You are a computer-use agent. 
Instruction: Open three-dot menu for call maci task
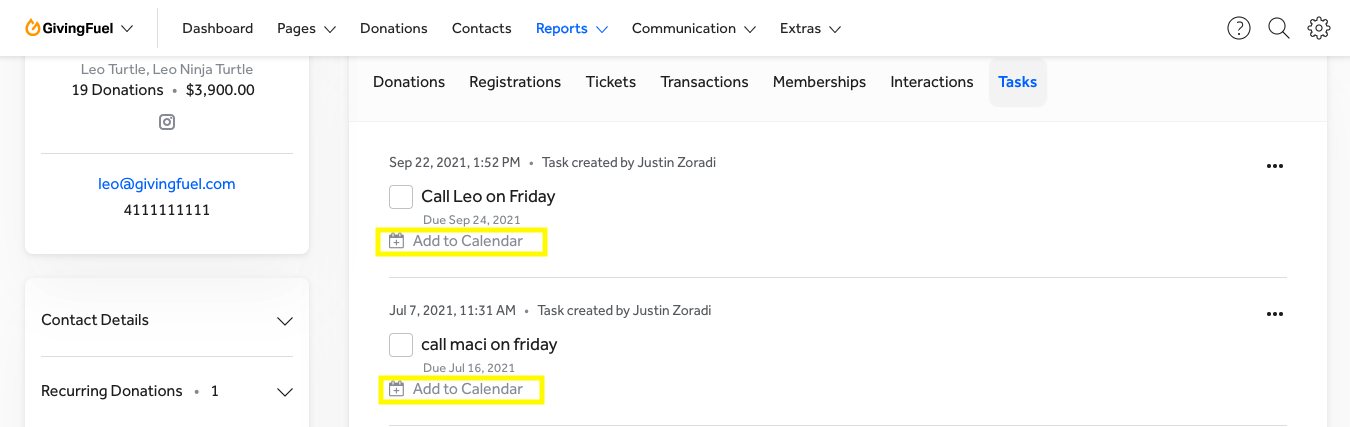click(1274, 314)
